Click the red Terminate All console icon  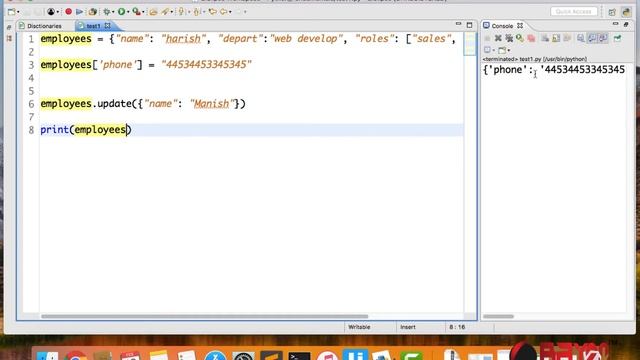[531, 38]
